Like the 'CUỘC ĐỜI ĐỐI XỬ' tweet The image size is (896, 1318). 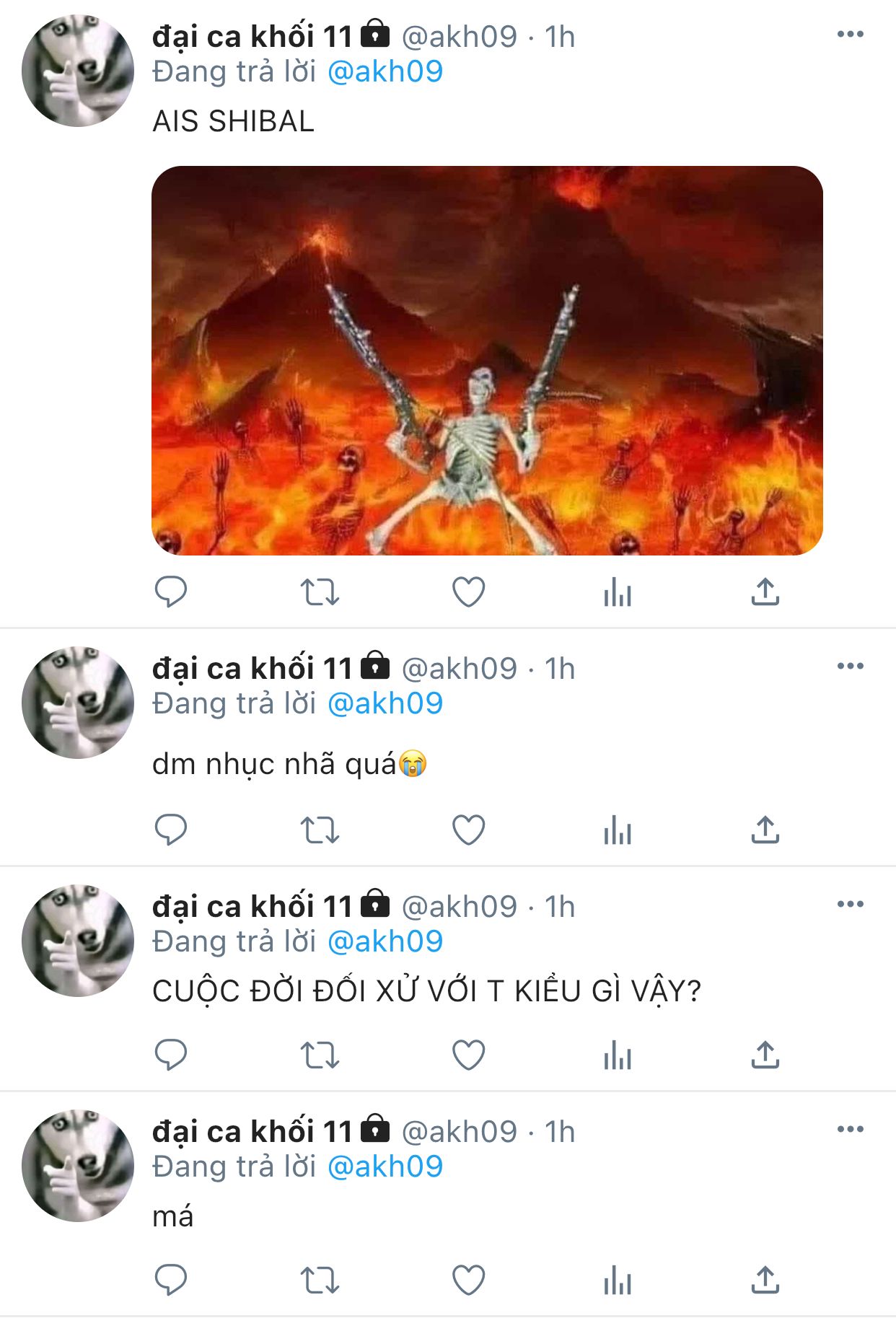(x=468, y=1055)
